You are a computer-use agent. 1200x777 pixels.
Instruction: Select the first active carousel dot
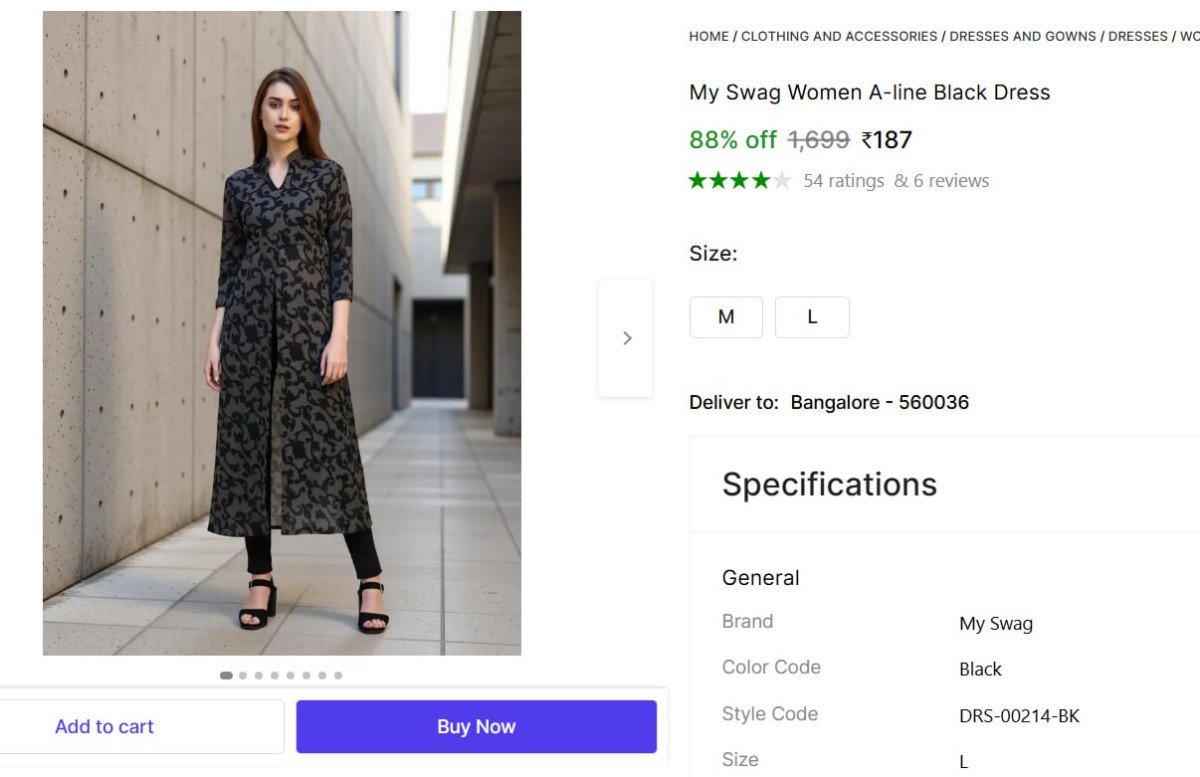coord(226,675)
